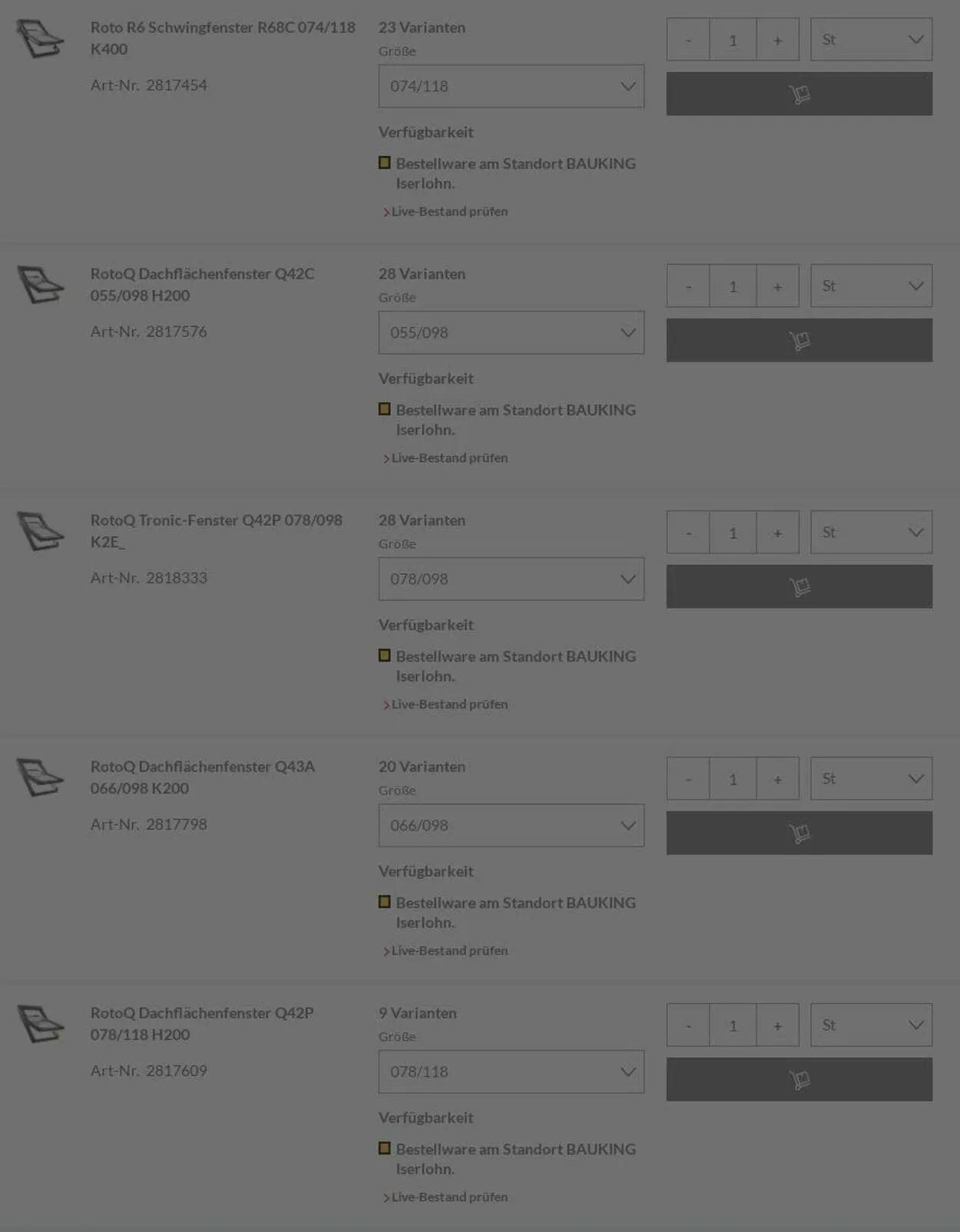Viewport: 960px width, 1232px height.
Task: Add RotoQ Q43A 066/098 to cart
Action: pyautogui.click(x=799, y=833)
